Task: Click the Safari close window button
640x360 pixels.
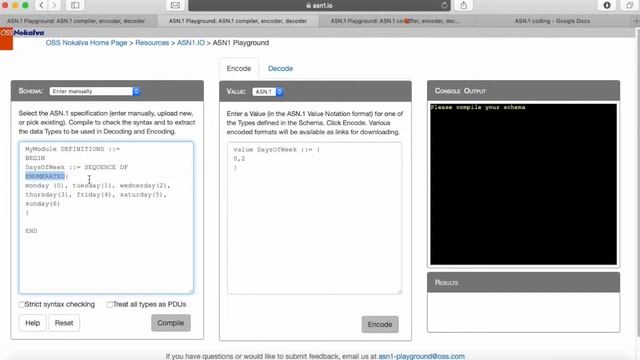Action: [5, 5]
